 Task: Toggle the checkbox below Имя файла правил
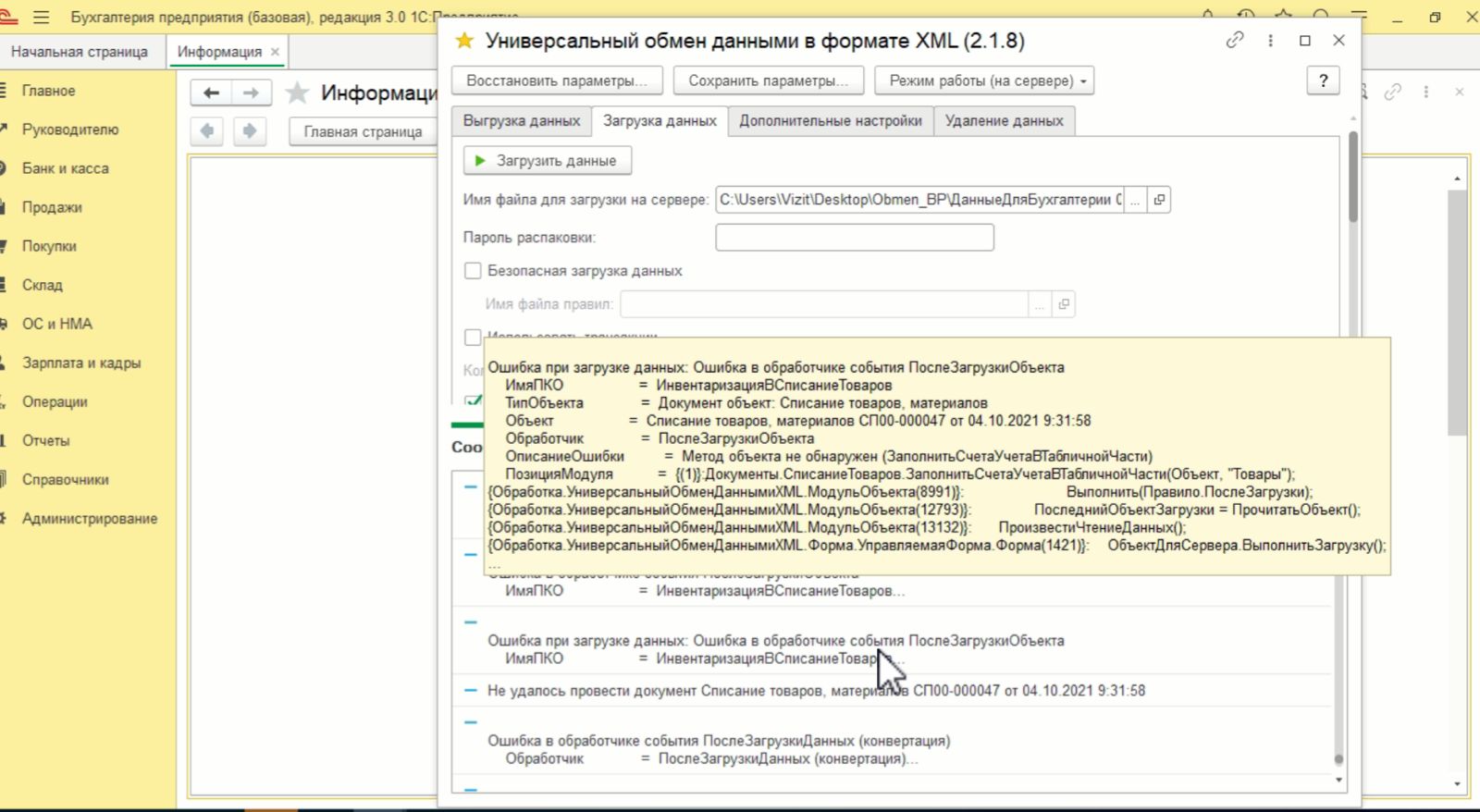pyautogui.click(x=473, y=337)
